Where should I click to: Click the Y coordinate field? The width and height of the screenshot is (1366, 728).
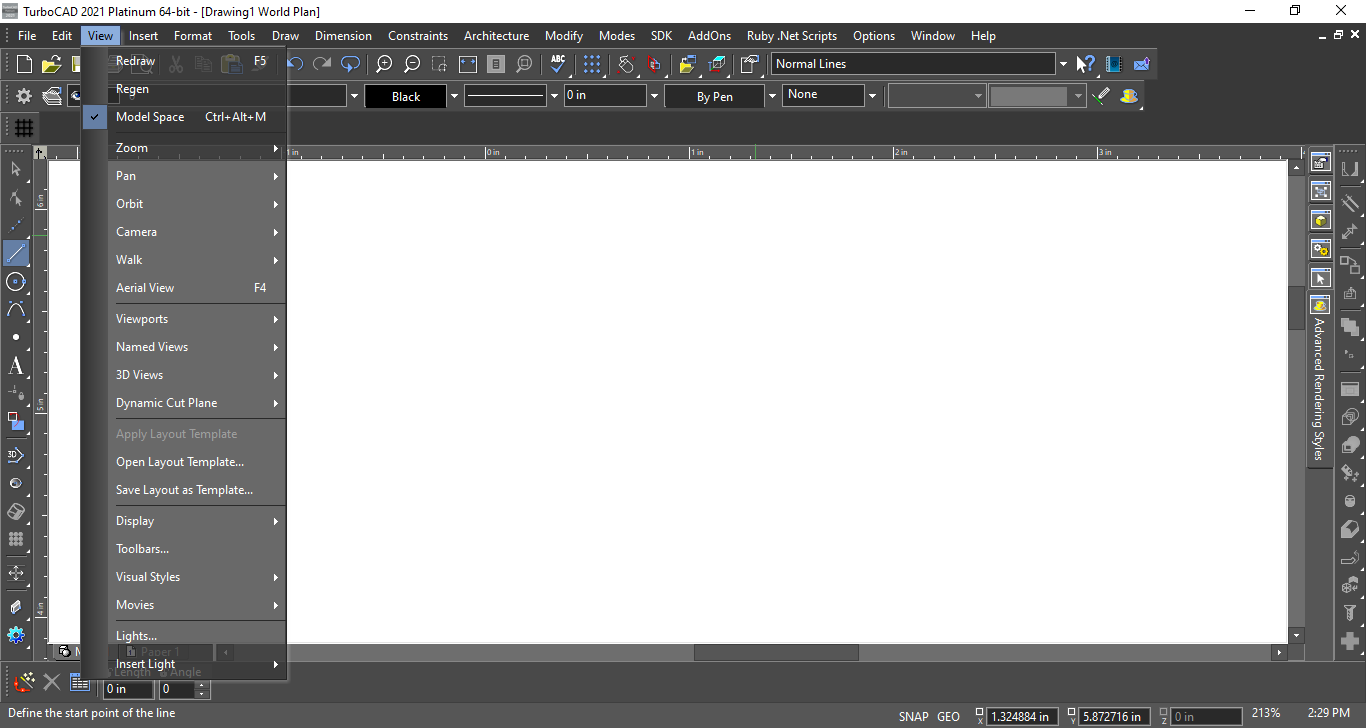[x=1116, y=716]
